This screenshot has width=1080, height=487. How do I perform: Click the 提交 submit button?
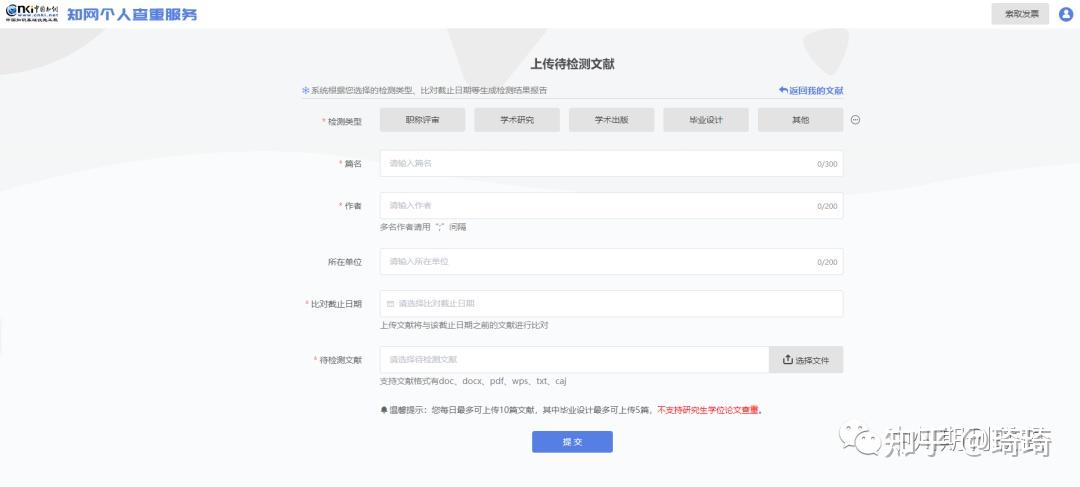click(x=572, y=442)
